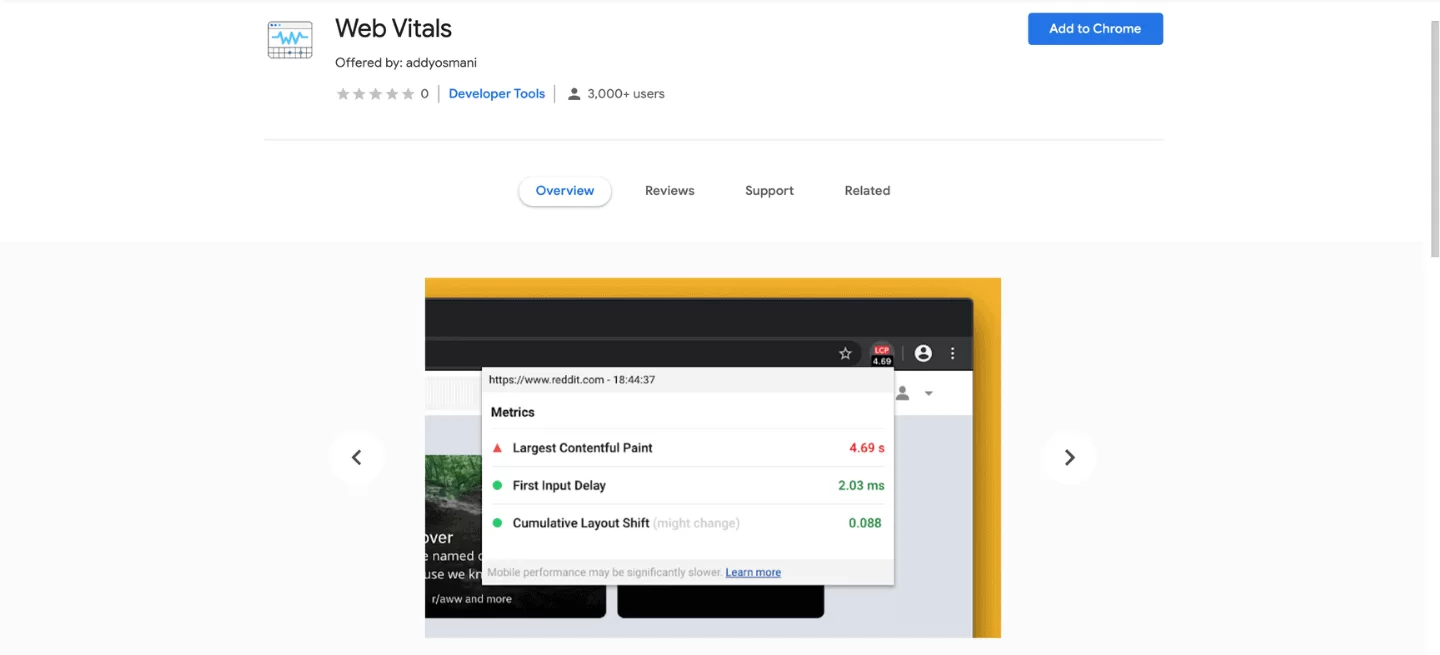Click green dot beside Cumulative Layout Shift
This screenshot has height=655, width=1440.
tap(497, 523)
